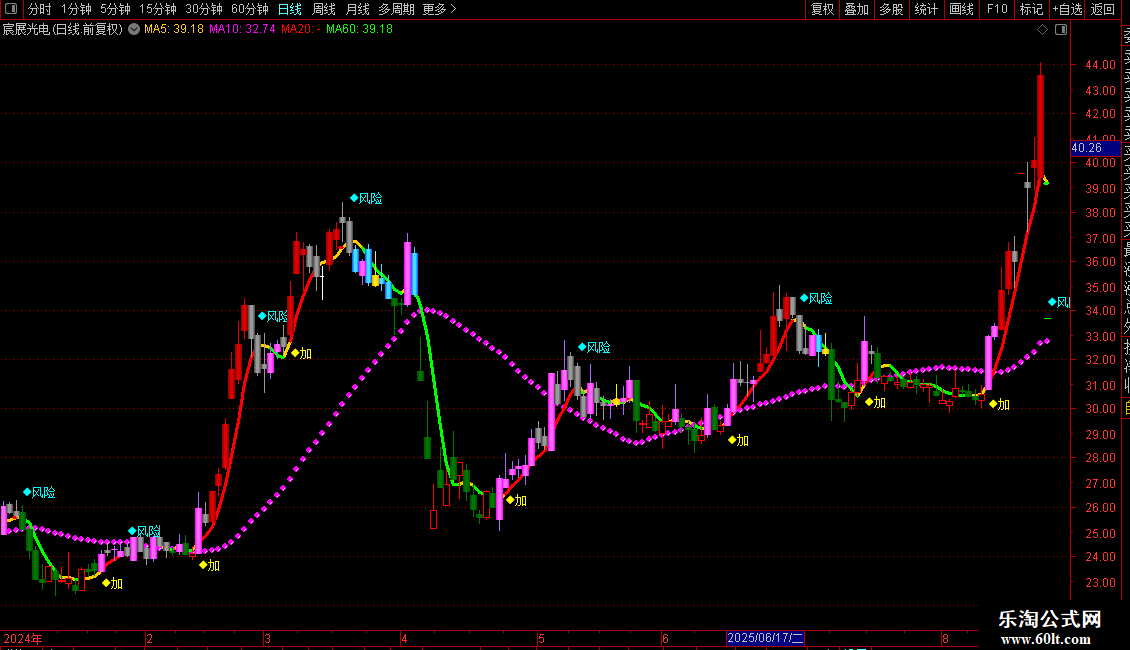
Task: Expand the 更多 periods menu
Action: (x=439, y=9)
